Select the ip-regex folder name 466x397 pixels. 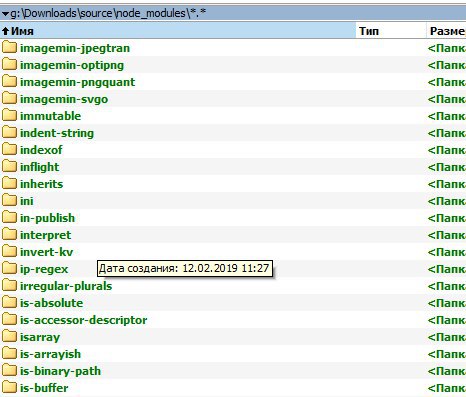44,269
